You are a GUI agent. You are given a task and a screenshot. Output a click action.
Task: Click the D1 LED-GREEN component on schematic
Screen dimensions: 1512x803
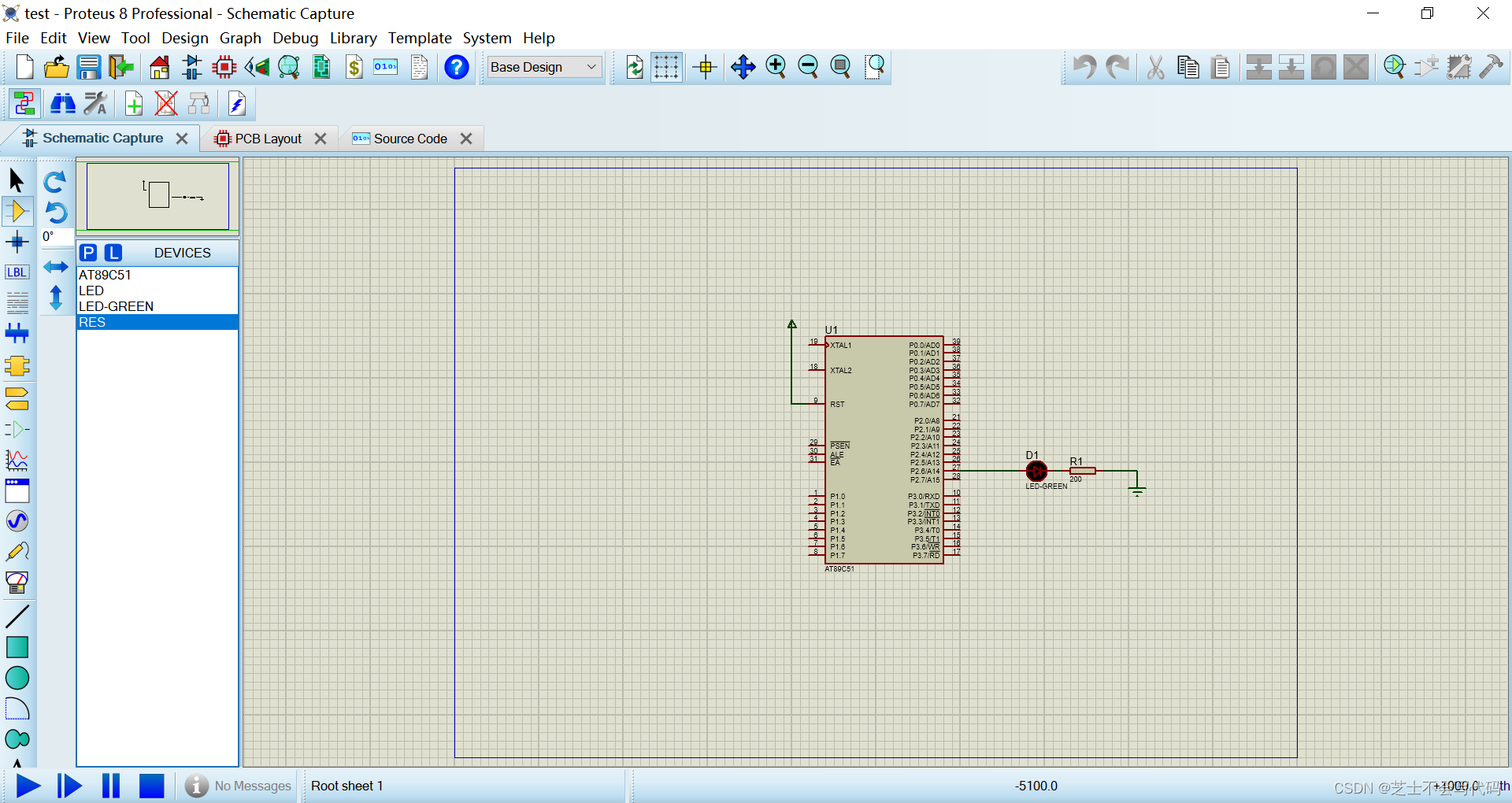(x=1036, y=472)
